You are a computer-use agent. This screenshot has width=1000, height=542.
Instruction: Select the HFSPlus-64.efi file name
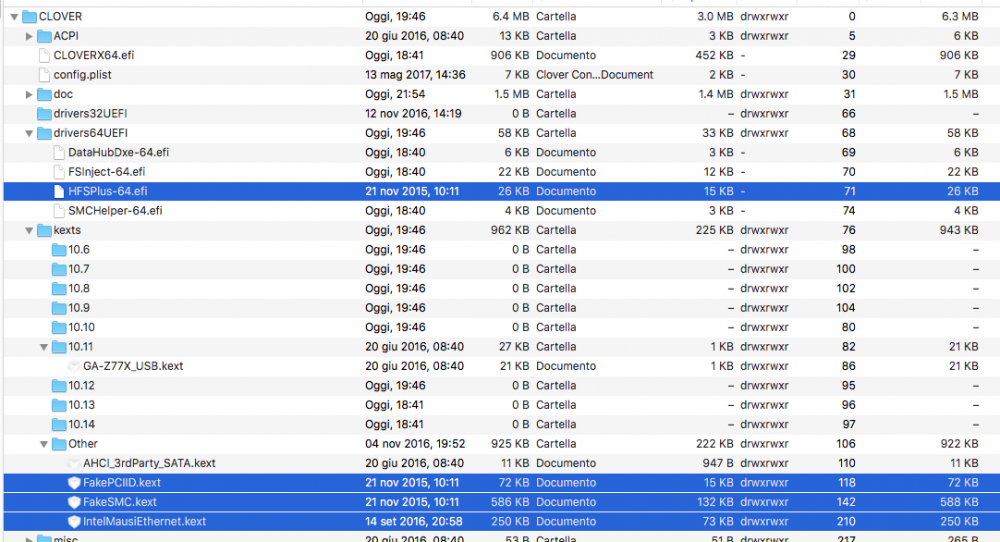(x=108, y=191)
